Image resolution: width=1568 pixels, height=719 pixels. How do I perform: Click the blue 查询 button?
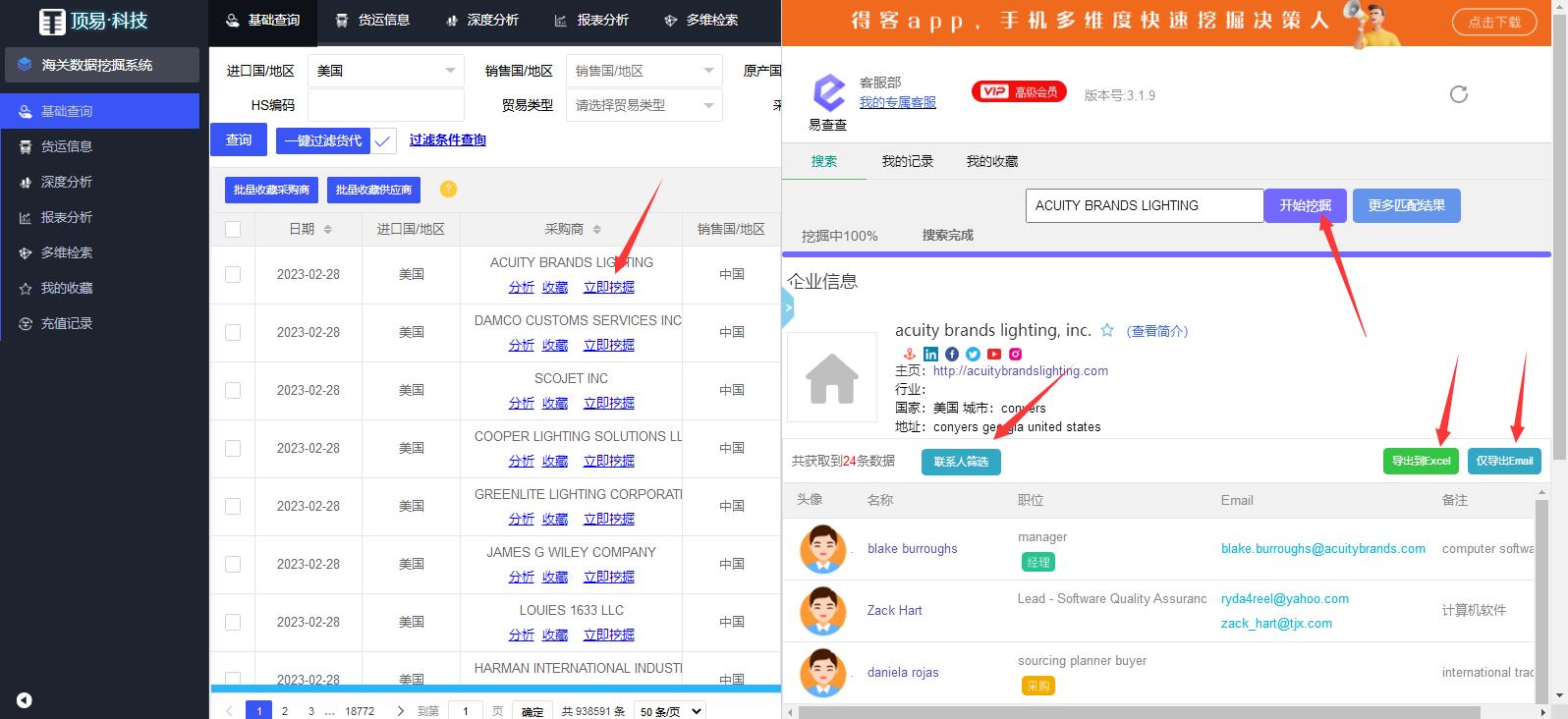click(x=239, y=139)
